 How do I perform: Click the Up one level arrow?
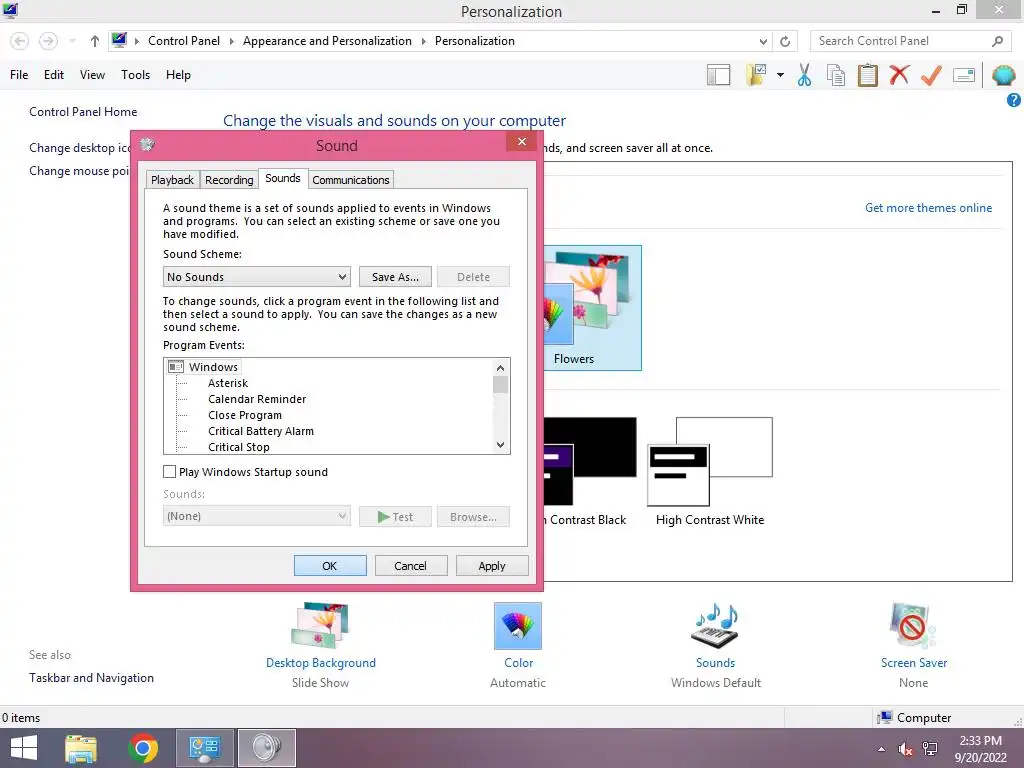[95, 41]
